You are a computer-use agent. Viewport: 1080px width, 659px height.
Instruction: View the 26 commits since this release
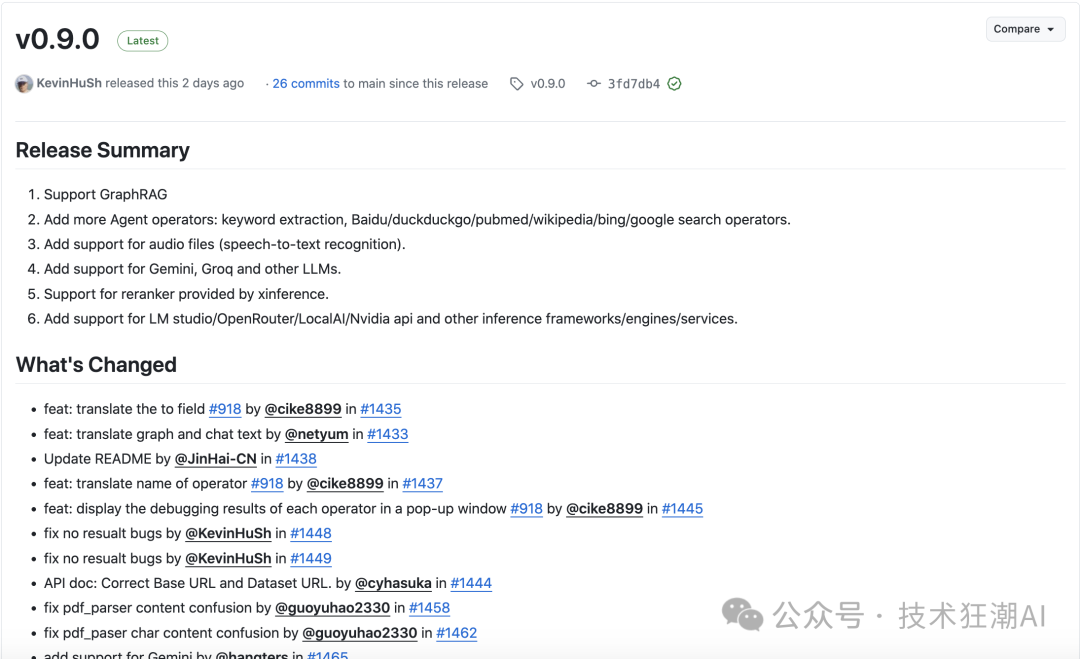point(306,83)
